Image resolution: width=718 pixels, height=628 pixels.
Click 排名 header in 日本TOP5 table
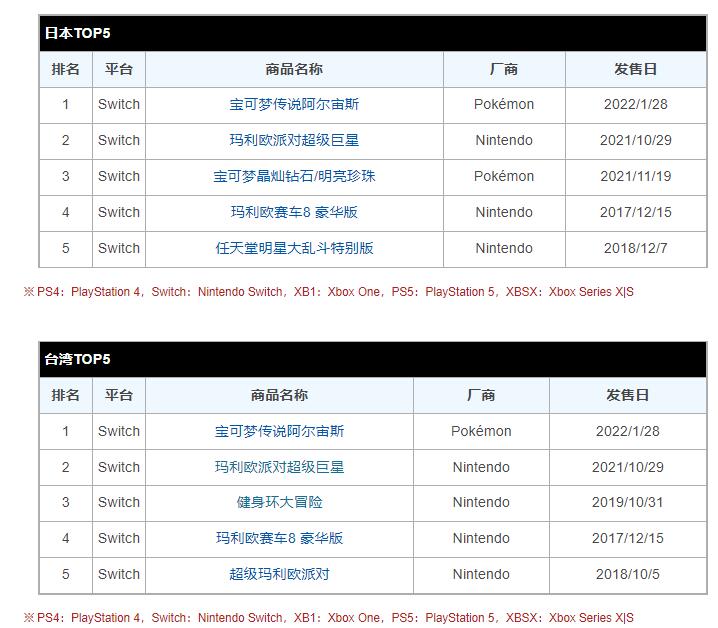[65, 69]
